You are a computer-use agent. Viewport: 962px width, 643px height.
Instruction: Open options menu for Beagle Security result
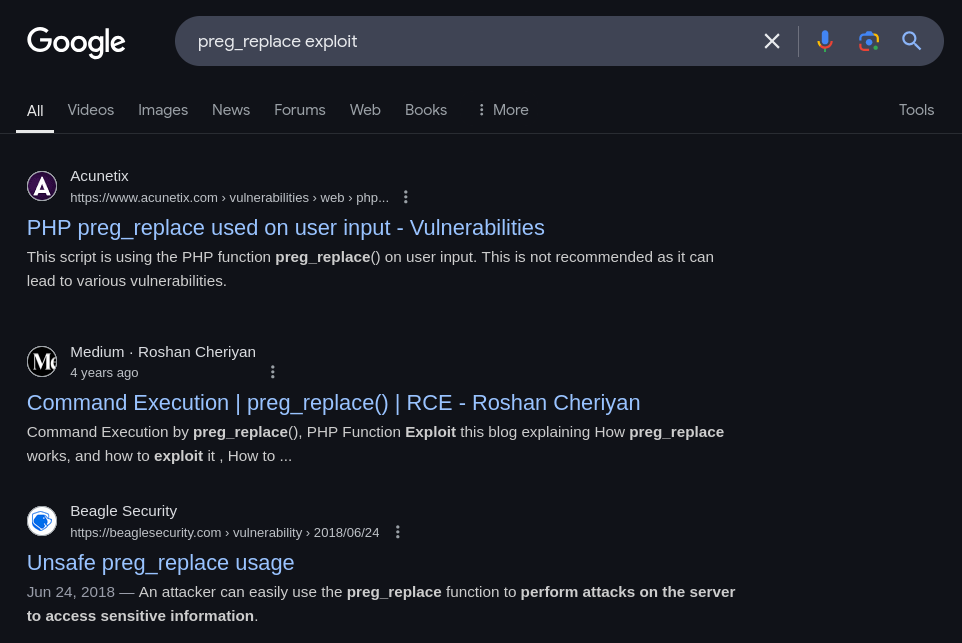398,532
